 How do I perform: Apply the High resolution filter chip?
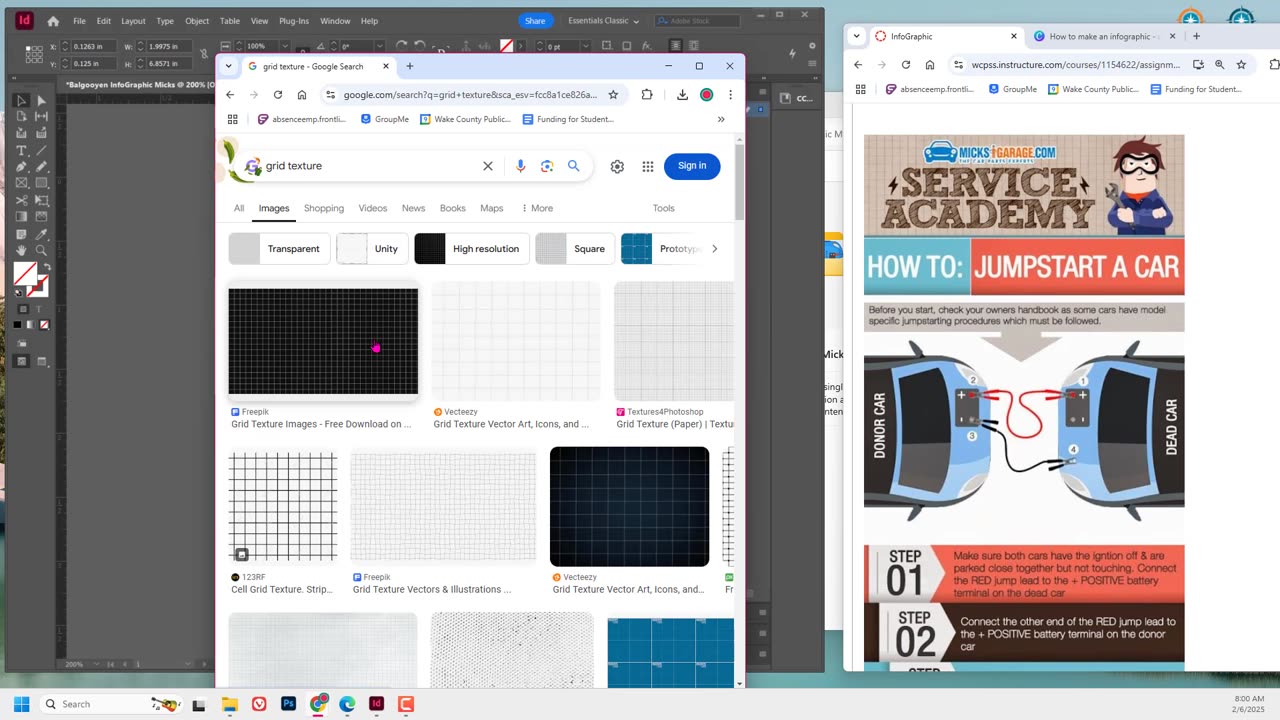[x=472, y=249]
